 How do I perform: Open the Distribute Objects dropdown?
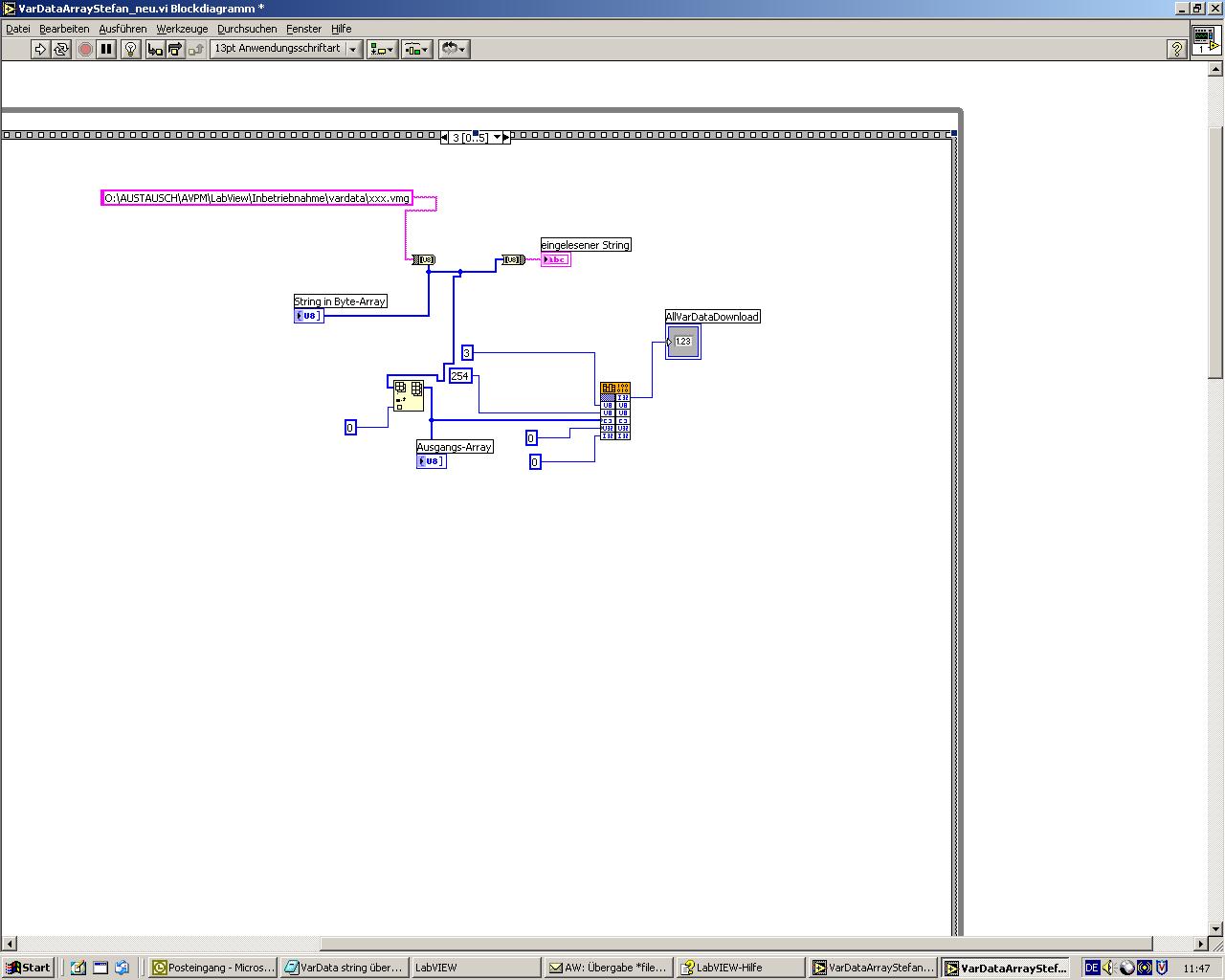tap(416, 49)
